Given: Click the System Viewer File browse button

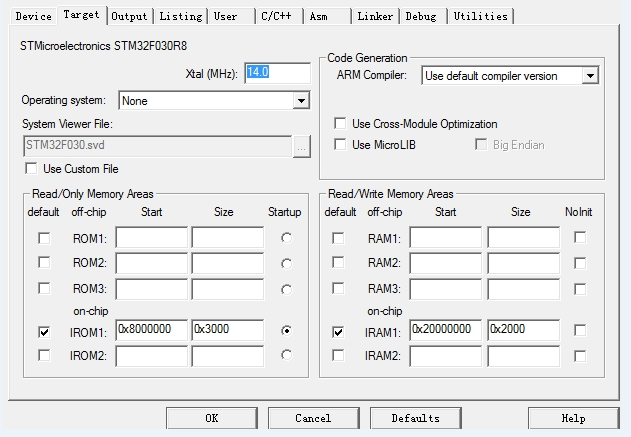Looking at the screenshot, I should pos(301,146).
